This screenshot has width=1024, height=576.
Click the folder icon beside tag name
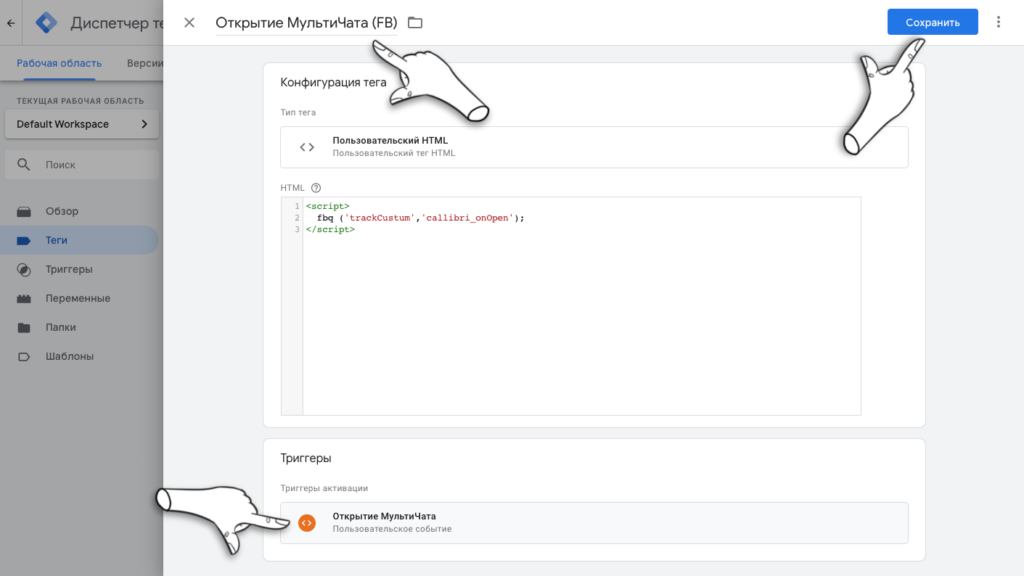click(415, 22)
